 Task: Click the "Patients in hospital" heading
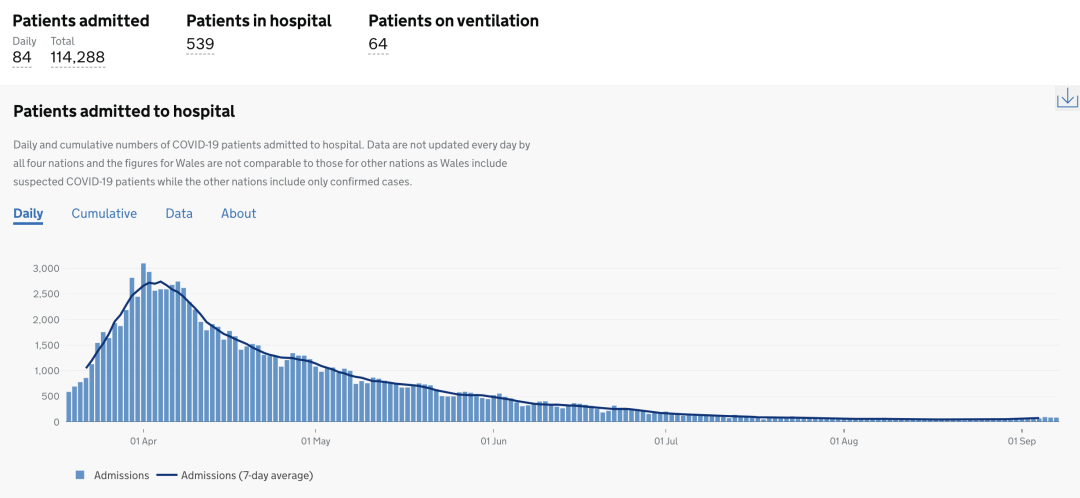point(259,20)
